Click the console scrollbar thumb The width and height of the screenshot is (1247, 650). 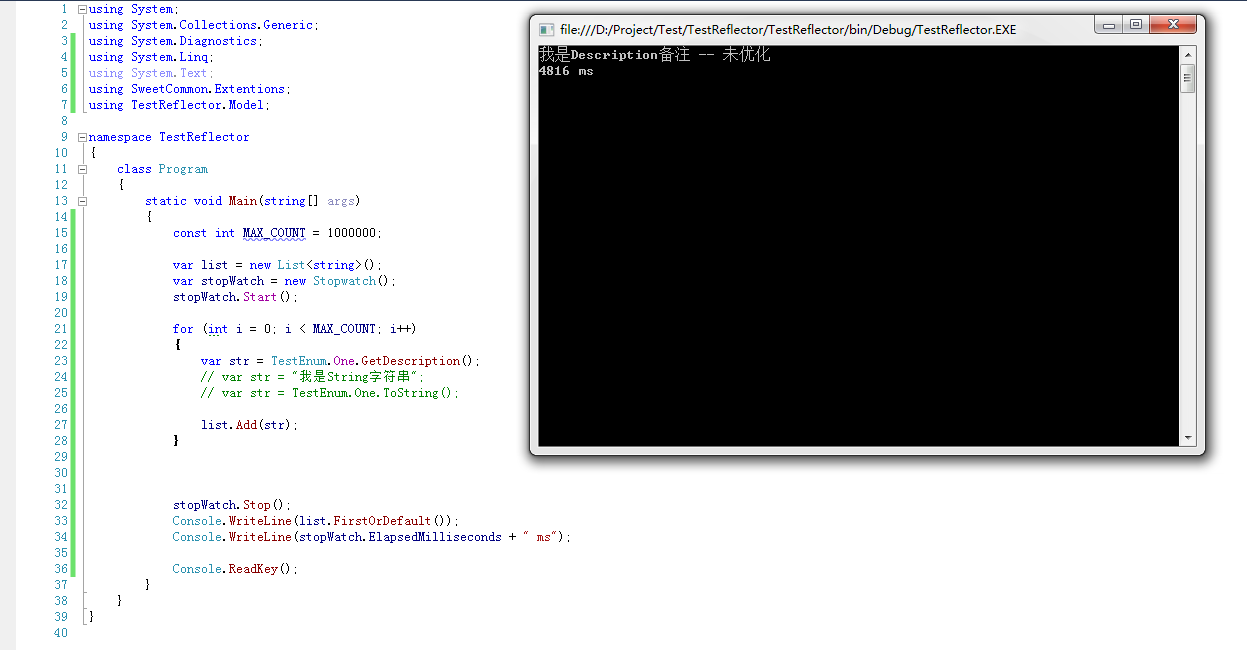pos(1188,78)
